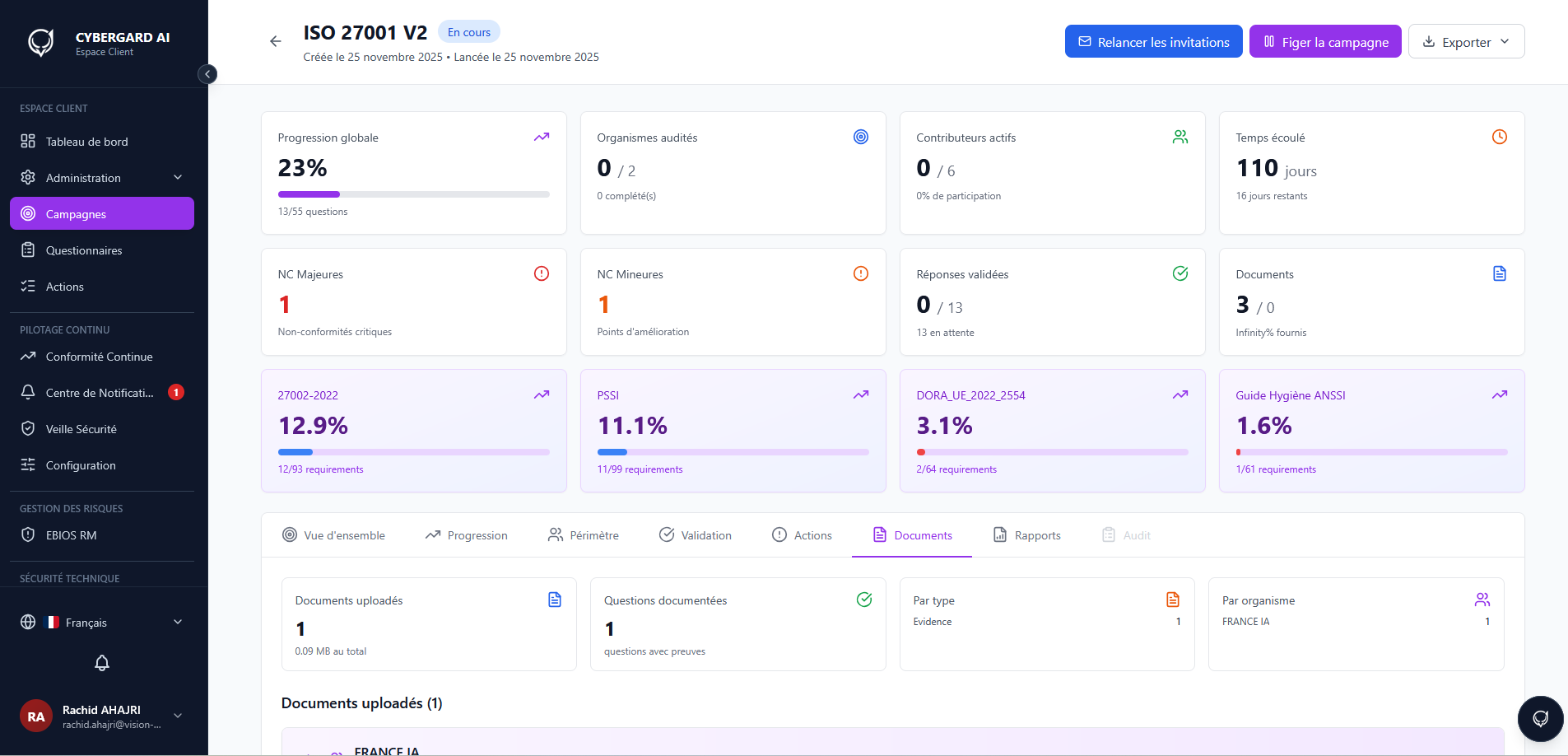Viewport: 1568px width, 756px height.
Task: Click the chat assistant bubble icon
Action: [1541, 719]
